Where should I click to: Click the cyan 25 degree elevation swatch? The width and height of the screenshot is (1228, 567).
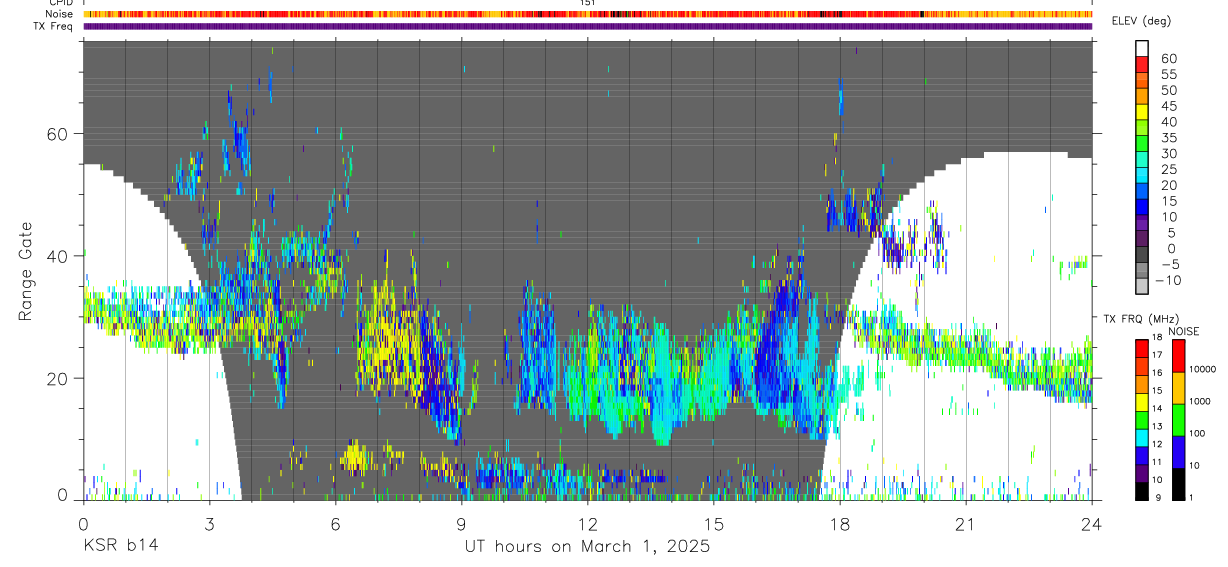click(x=1142, y=177)
